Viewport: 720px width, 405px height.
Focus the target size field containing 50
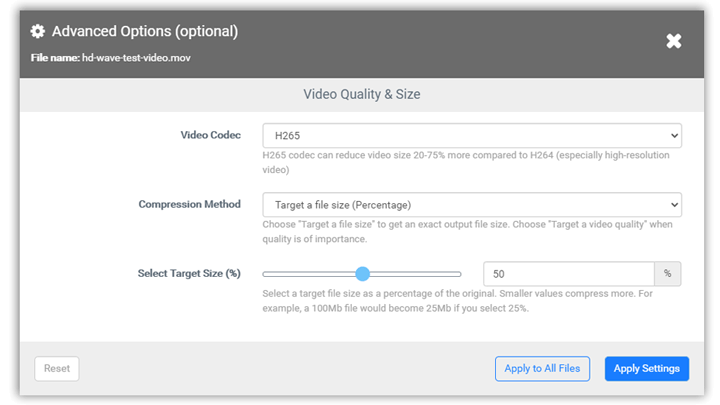(568, 274)
